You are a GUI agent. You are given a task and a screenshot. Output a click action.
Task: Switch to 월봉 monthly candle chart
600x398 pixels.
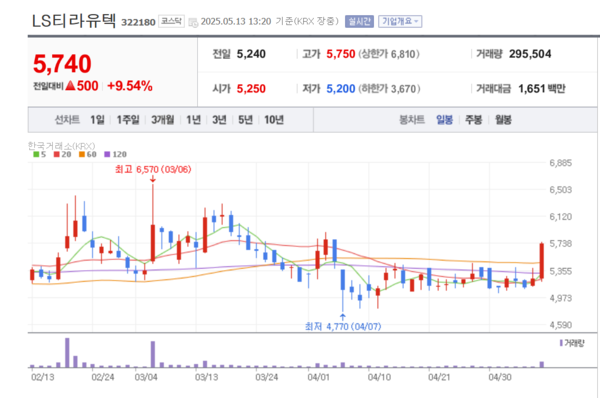coord(503,120)
